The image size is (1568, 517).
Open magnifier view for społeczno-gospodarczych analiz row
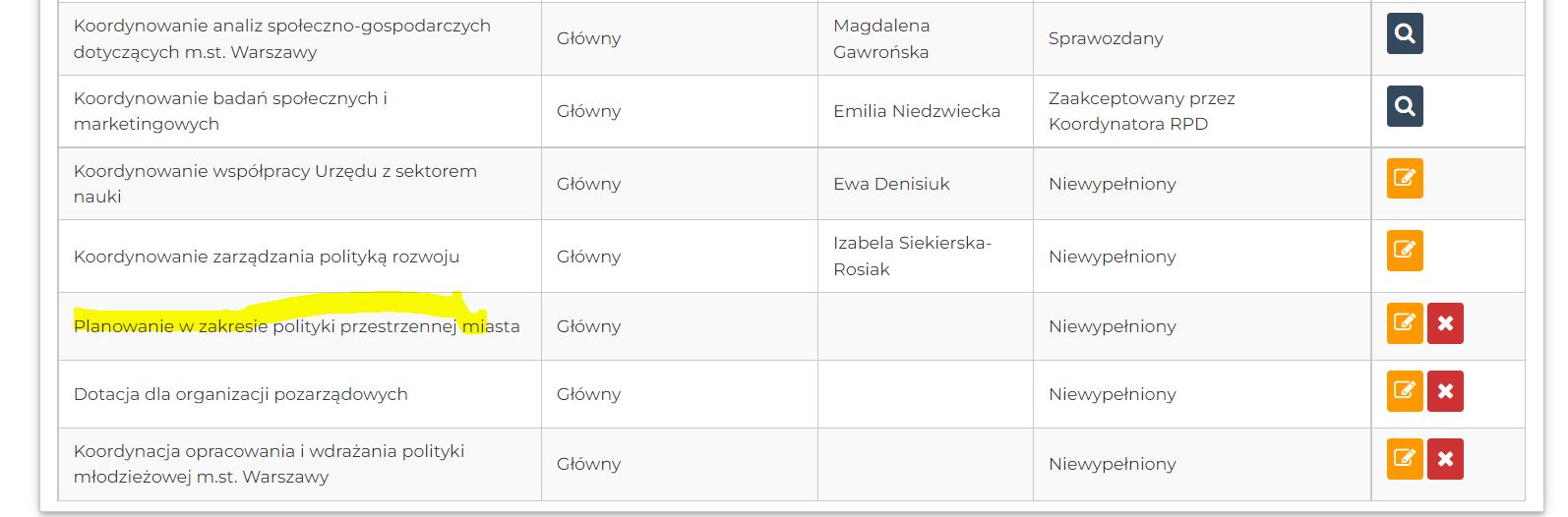(x=1405, y=34)
